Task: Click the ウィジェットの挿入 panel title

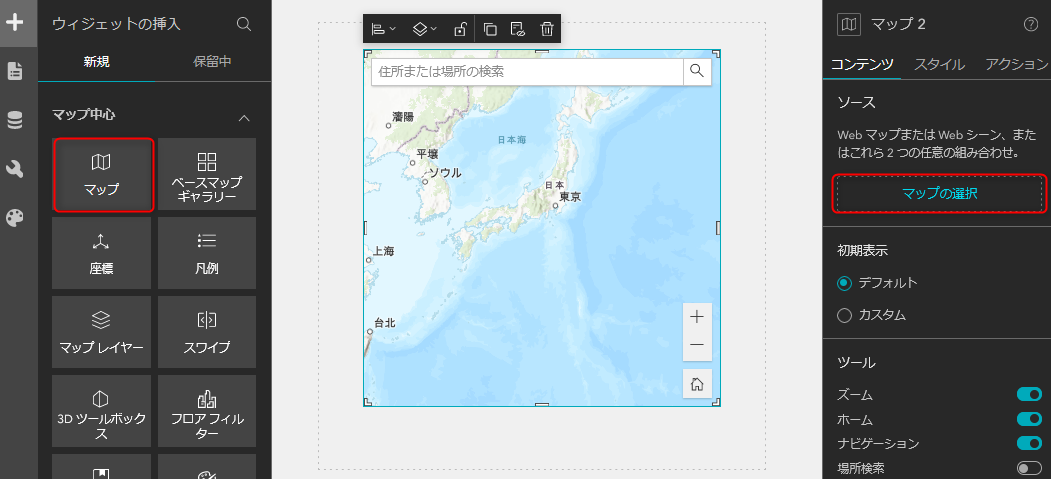Action: [x=117, y=25]
